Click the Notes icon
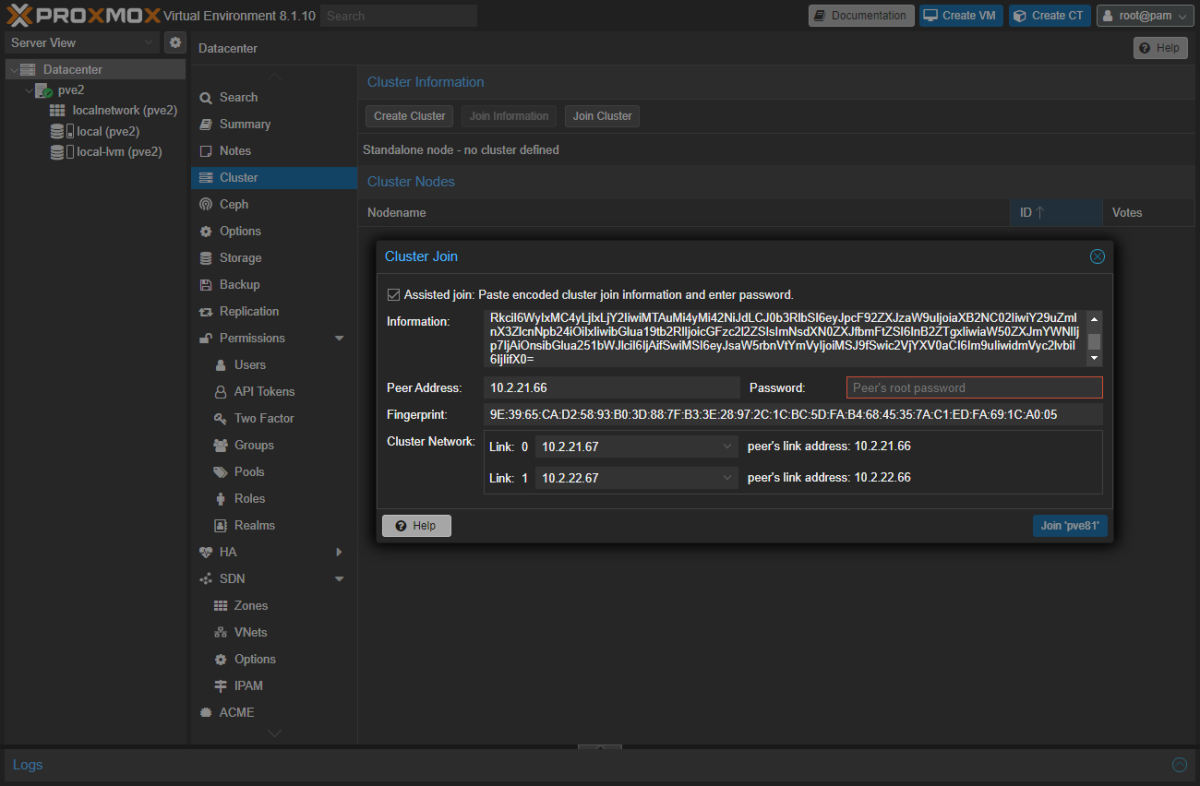Image resolution: width=1200 pixels, height=786 pixels. [206, 151]
